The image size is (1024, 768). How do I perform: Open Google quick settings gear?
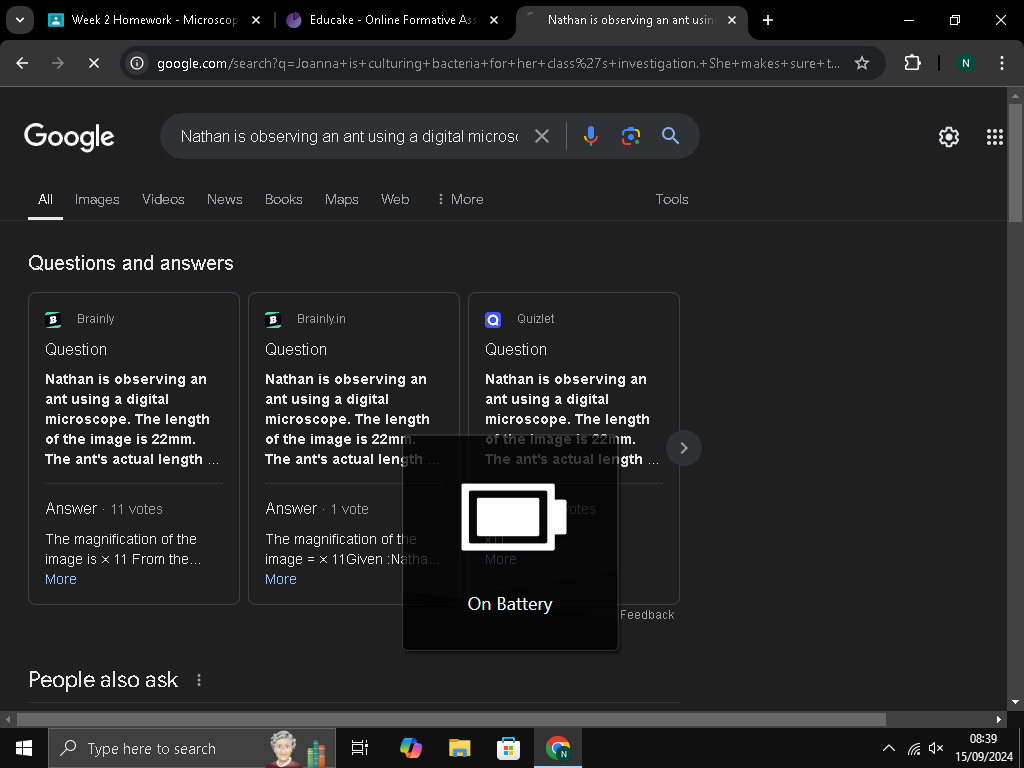pos(949,137)
